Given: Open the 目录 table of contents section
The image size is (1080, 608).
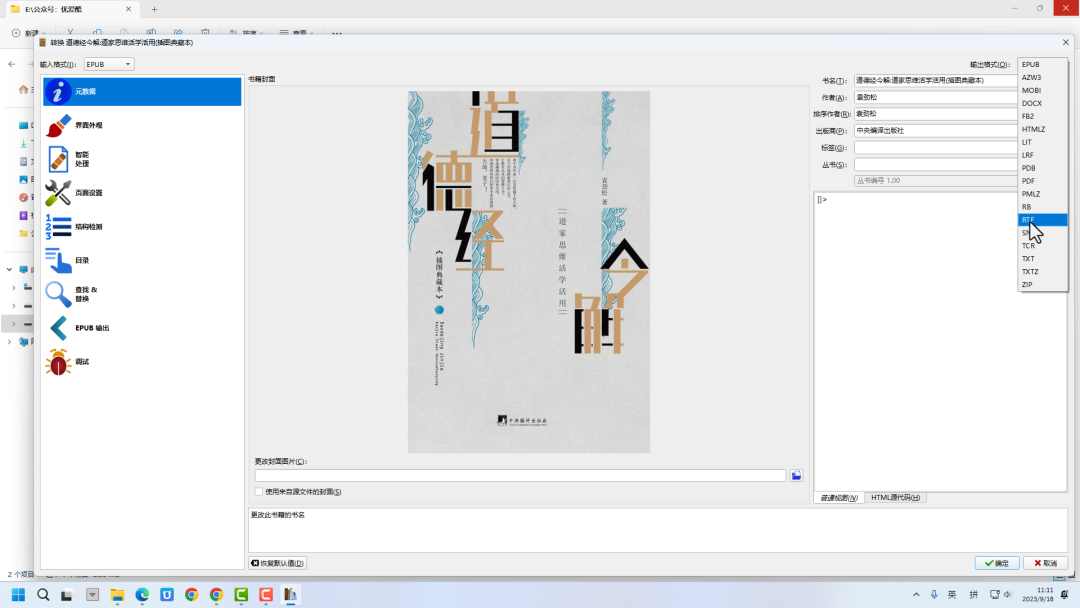Looking at the screenshot, I should point(142,260).
